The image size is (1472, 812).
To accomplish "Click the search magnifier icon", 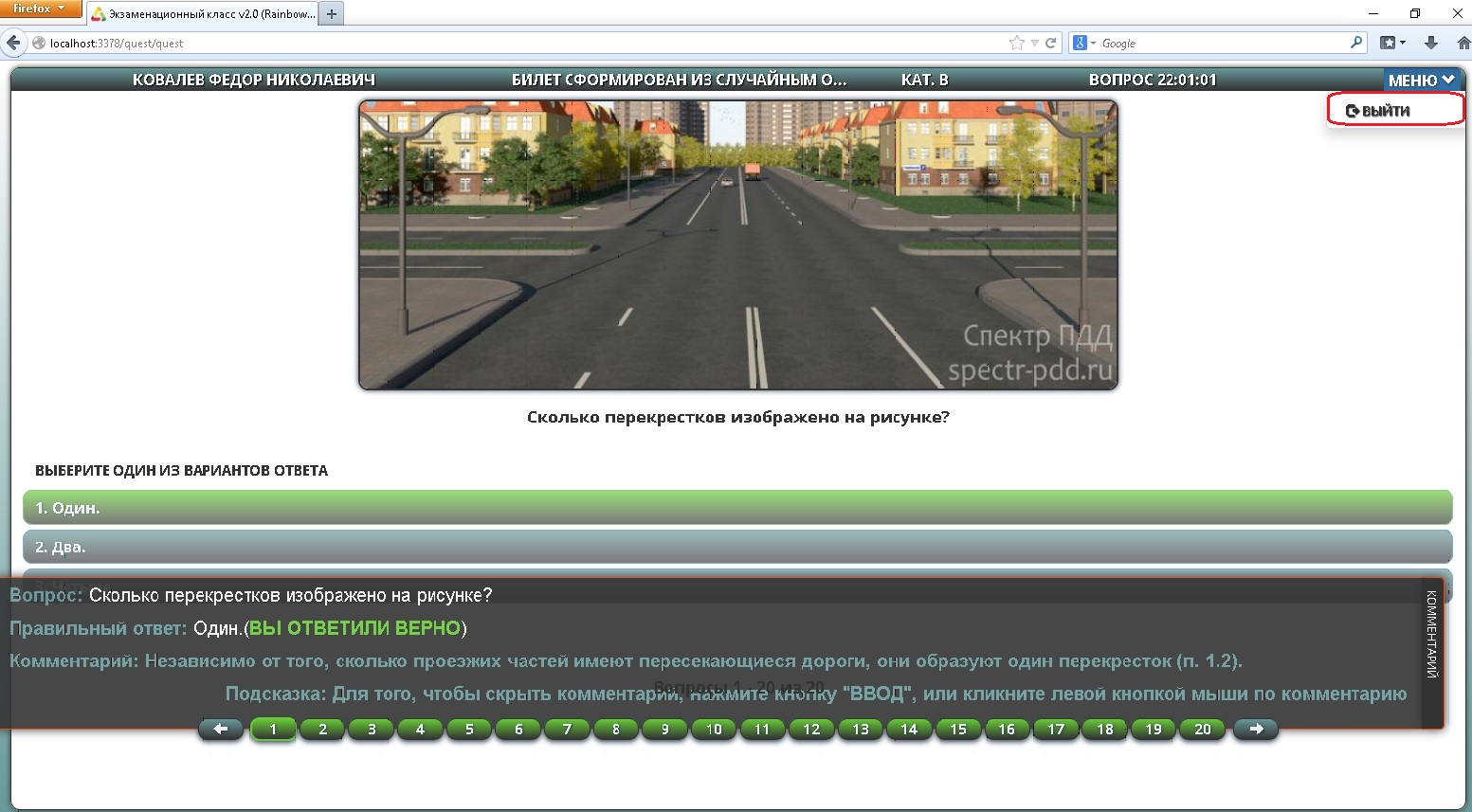I will [1356, 43].
